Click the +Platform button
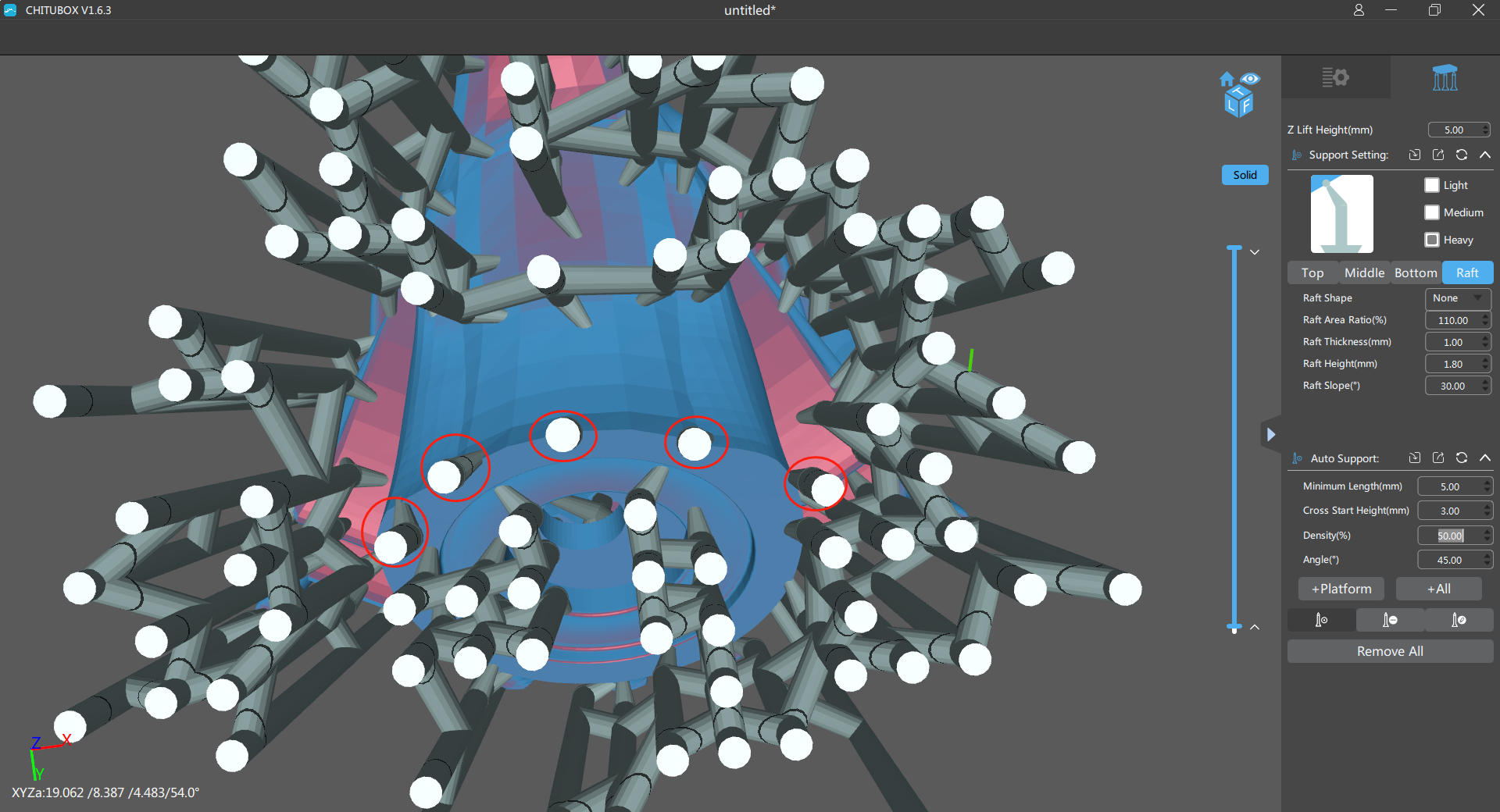The height and width of the screenshot is (812, 1500). (1341, 589)
